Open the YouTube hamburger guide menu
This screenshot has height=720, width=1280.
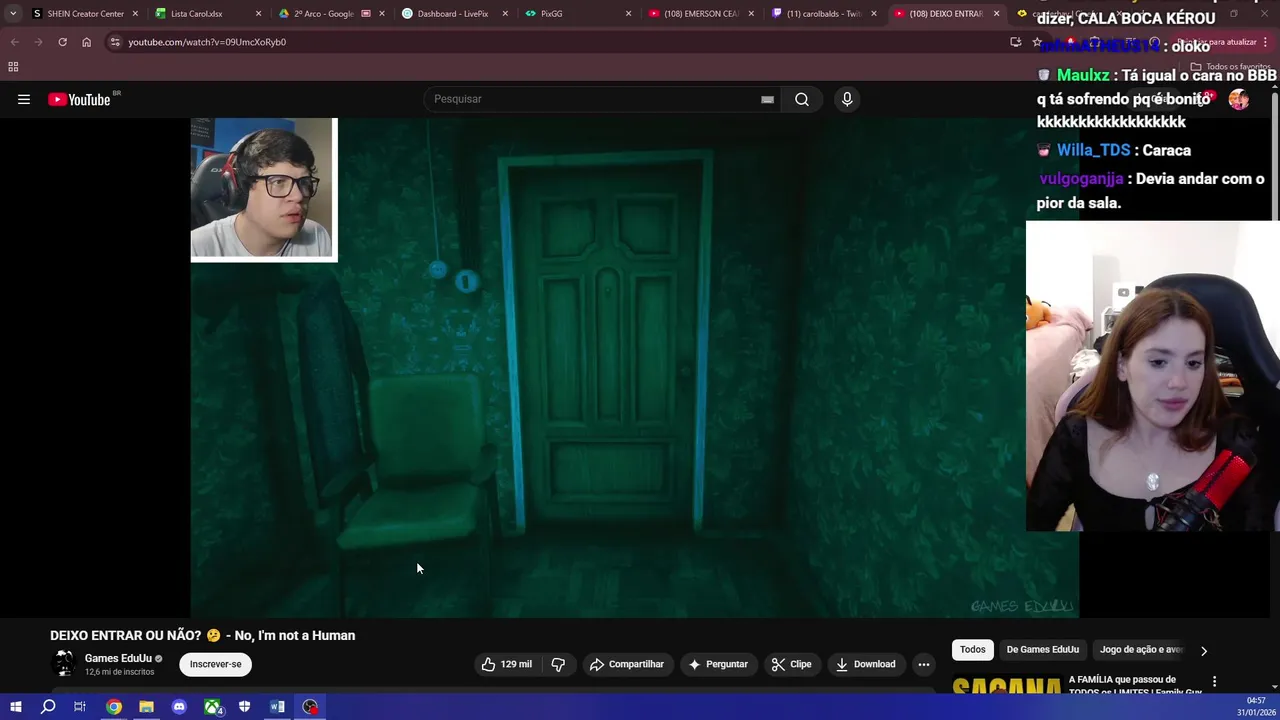(x=24, y=99)
